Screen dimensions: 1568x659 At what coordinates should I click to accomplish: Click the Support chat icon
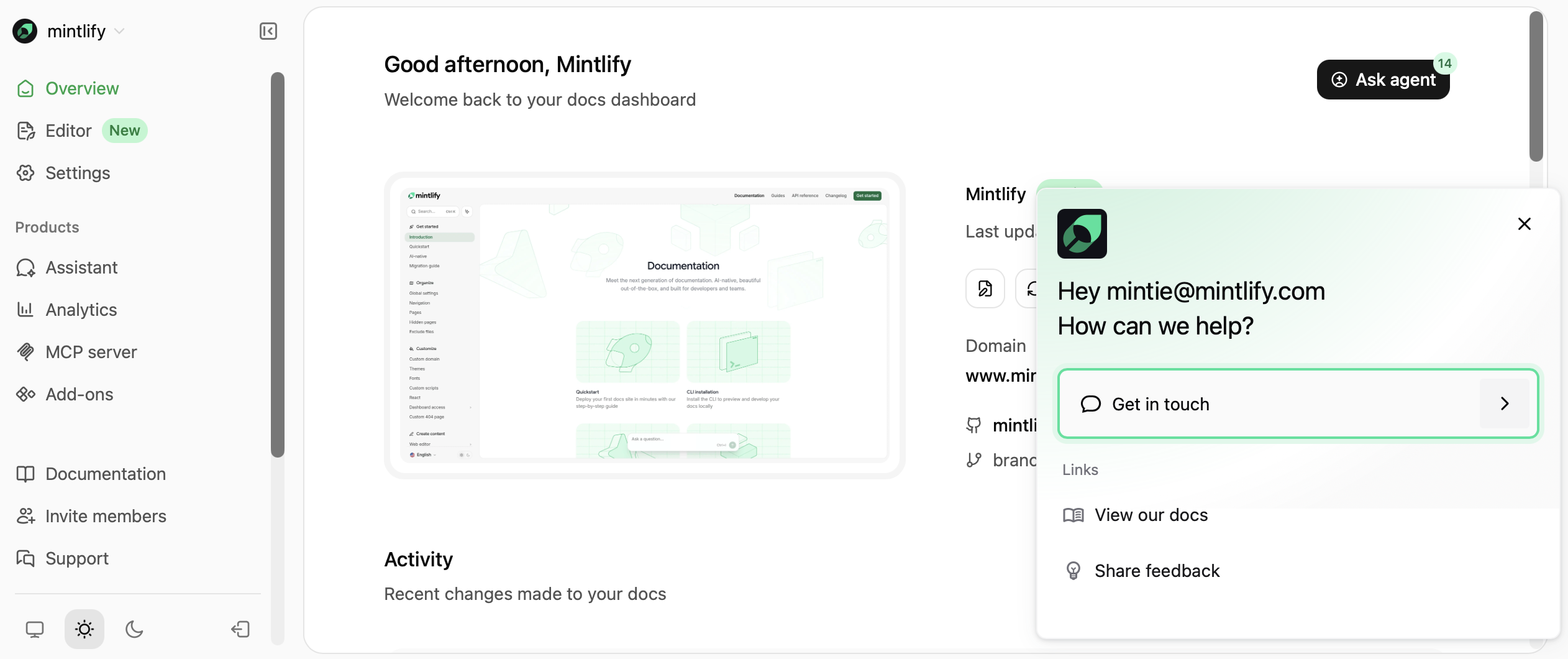(25, 558)
